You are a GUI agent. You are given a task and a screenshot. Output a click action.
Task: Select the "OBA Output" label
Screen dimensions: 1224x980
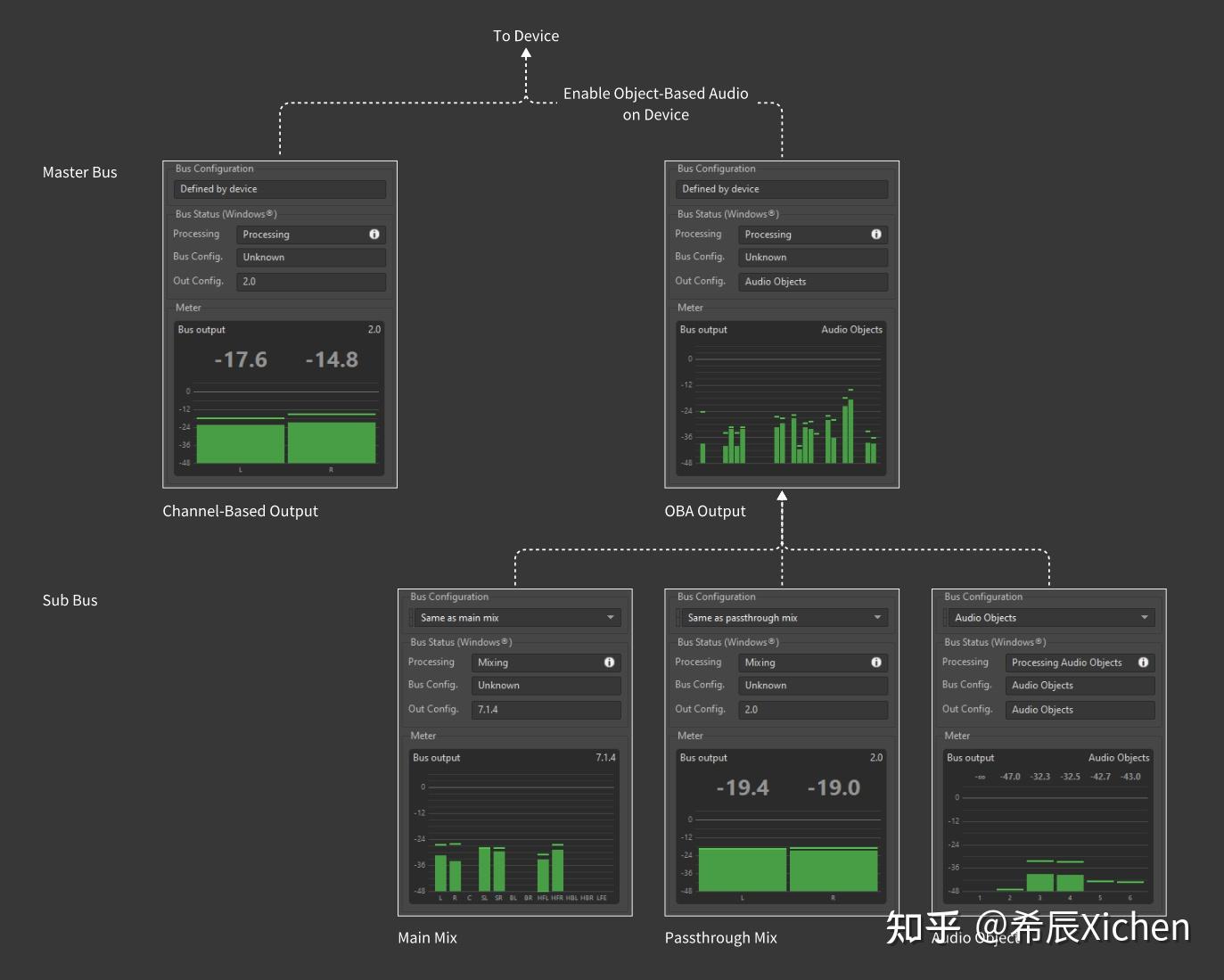tap(705, 510)
